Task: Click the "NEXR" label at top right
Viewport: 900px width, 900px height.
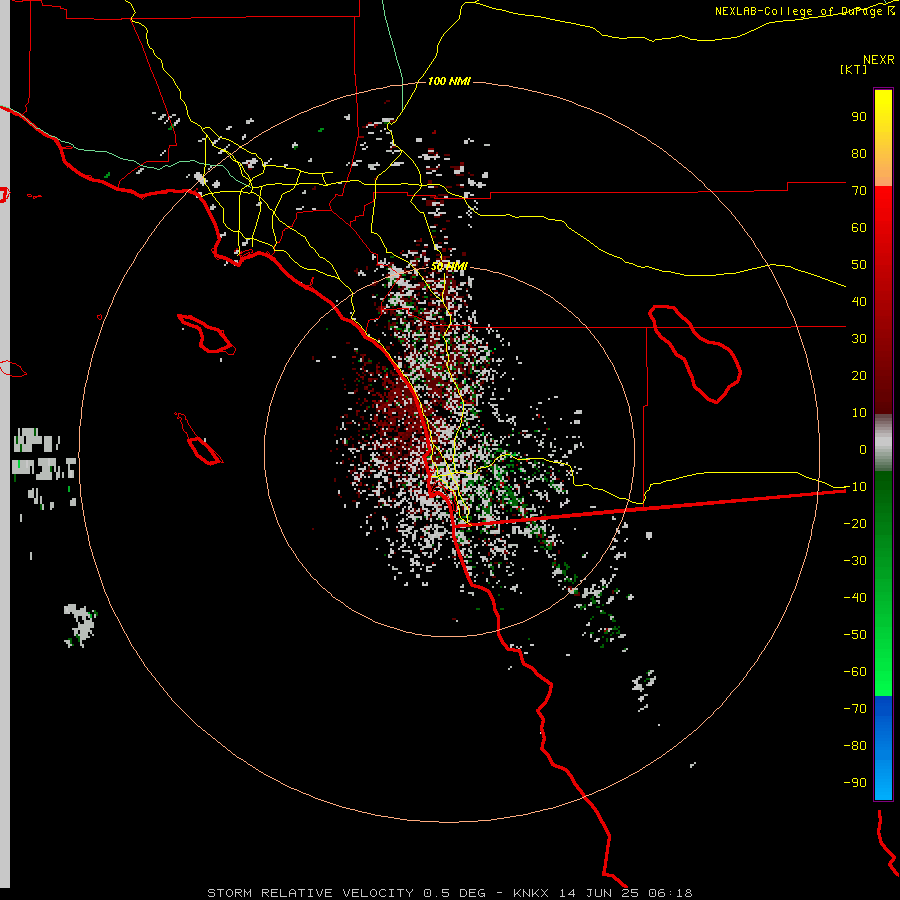Action: click(x=879, y=60)
